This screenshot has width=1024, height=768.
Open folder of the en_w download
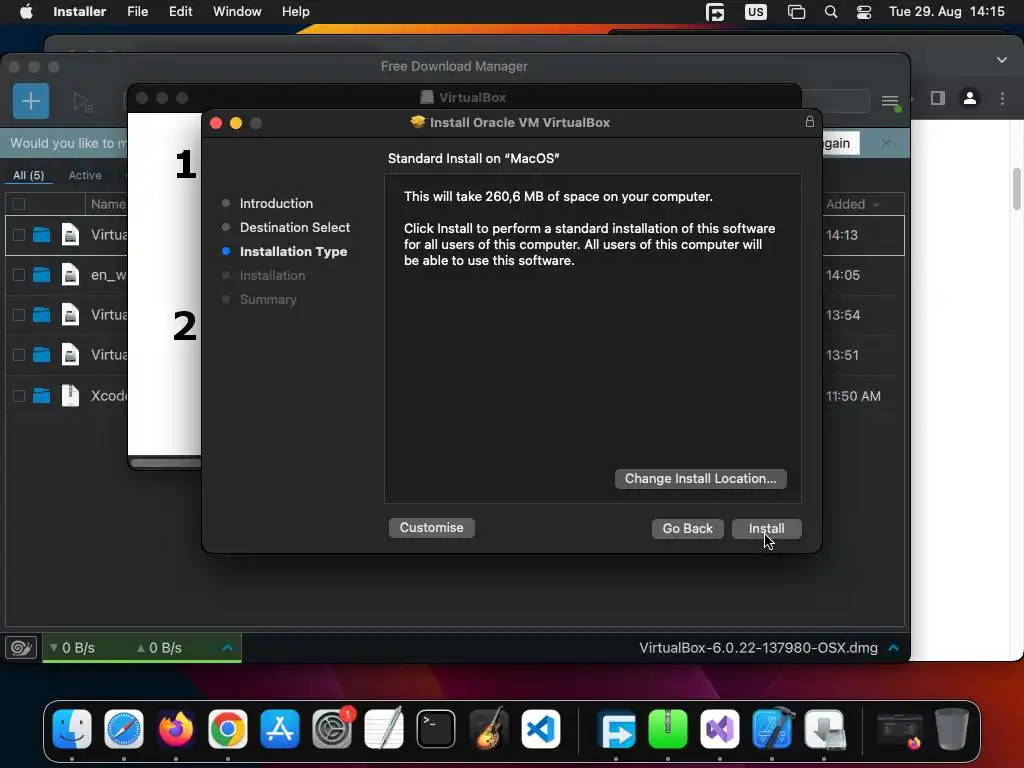pyautogui.click(x=41, y=274)
